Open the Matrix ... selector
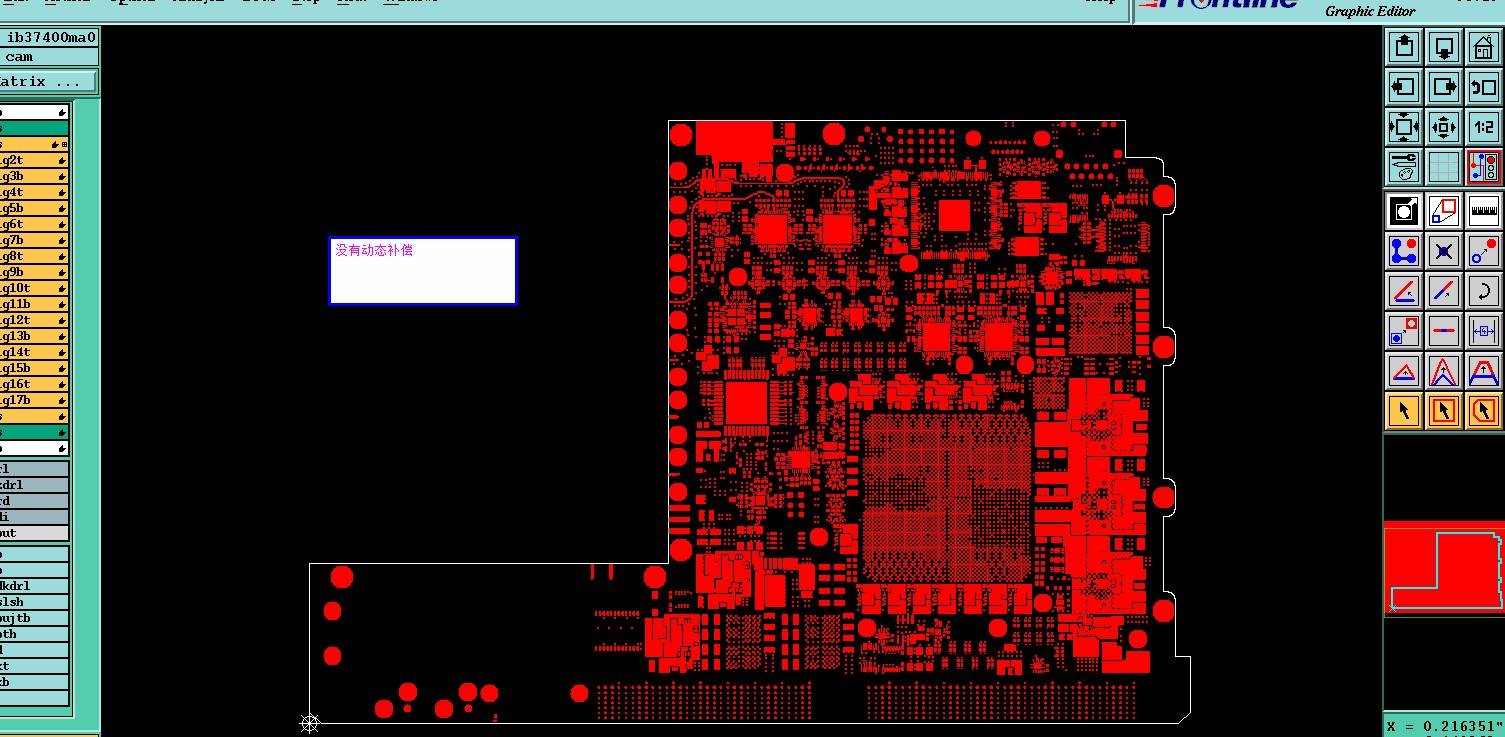Image resolution: width=1505 pixels, height=737 pixels. [48, 82]
